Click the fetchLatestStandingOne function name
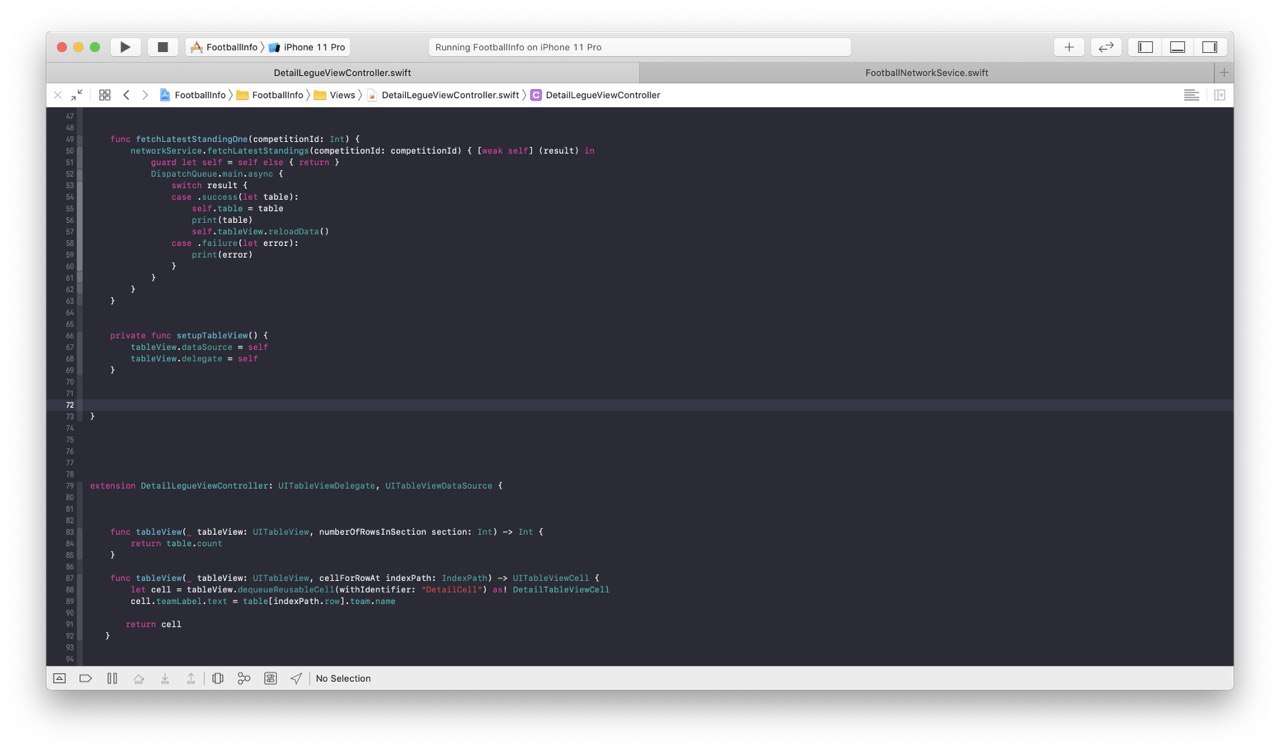Screen dimensions: 1280x751 [x=191, y=139]
